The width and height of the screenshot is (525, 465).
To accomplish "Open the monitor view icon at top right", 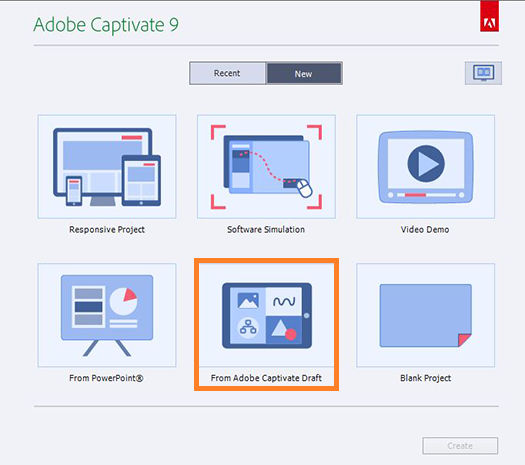I will [483, 73].
